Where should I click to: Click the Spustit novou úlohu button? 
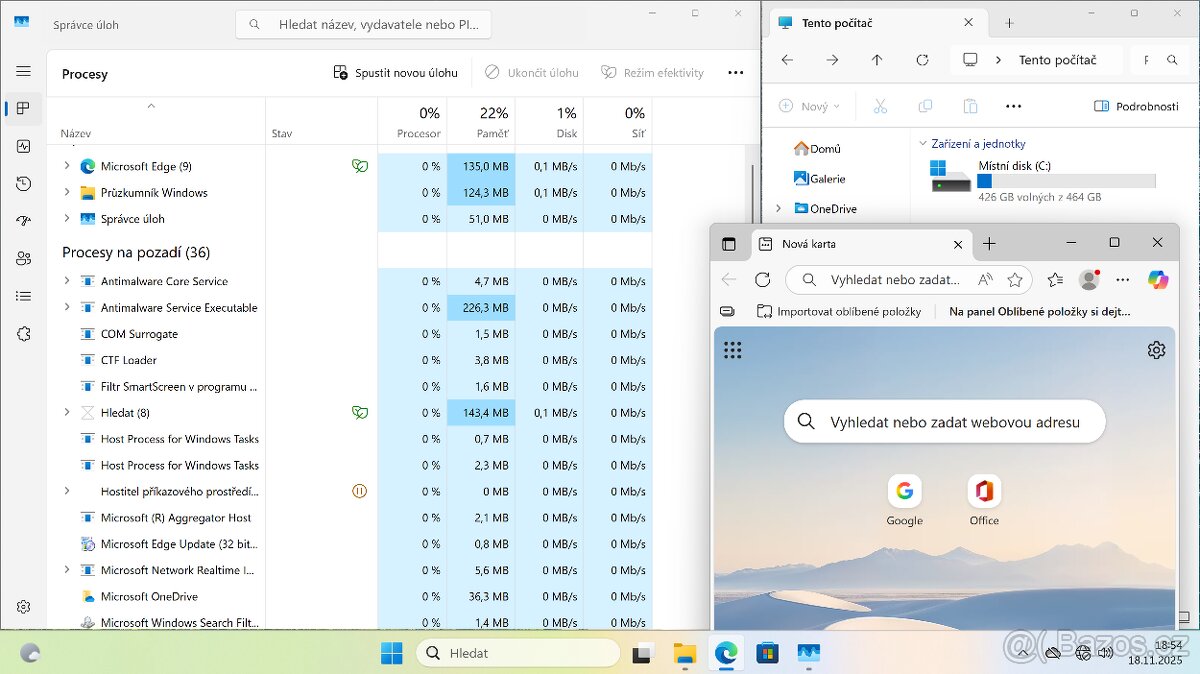(397, 72)
